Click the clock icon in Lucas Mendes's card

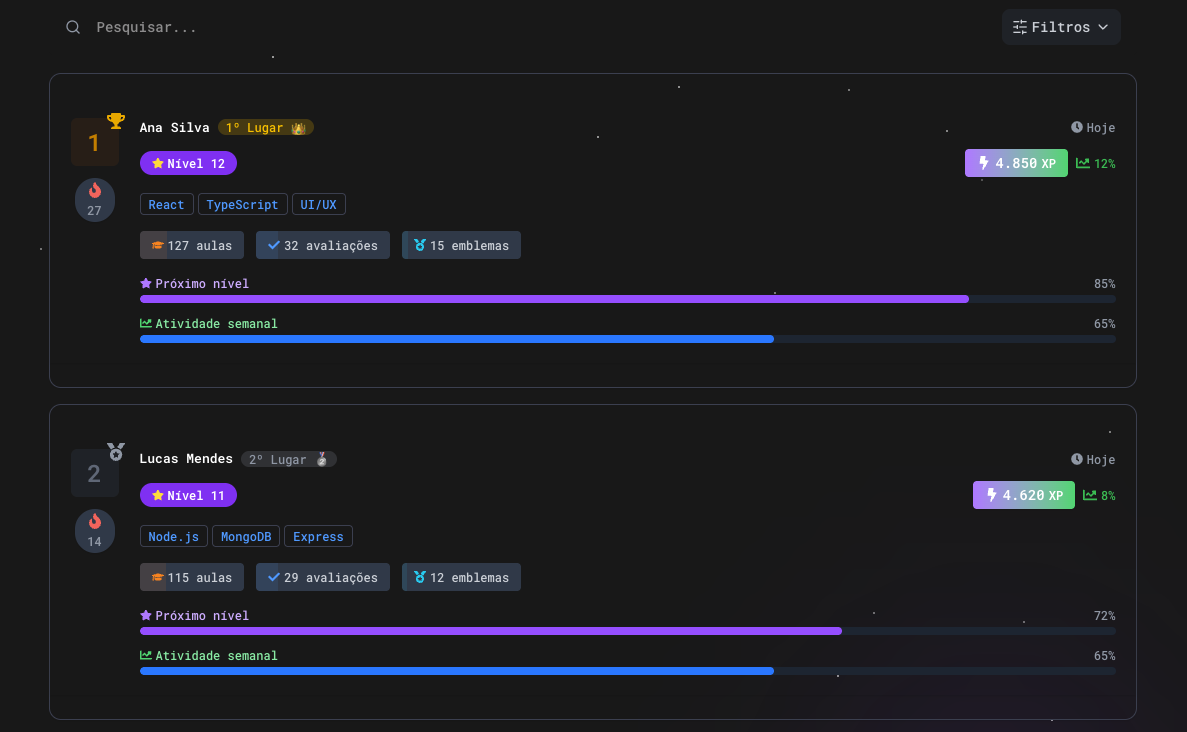pos(1076,459)
